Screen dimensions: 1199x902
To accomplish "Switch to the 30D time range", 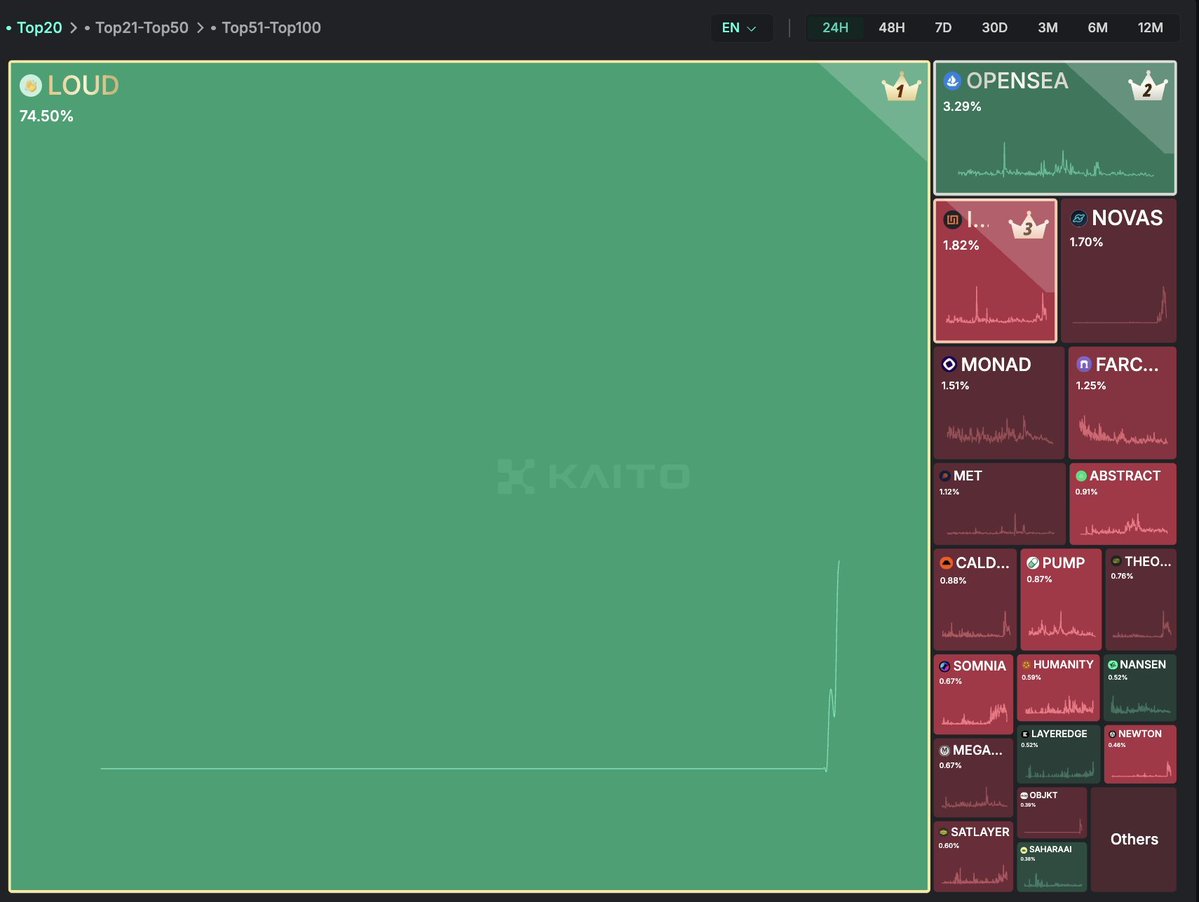I will pos(994,28).
